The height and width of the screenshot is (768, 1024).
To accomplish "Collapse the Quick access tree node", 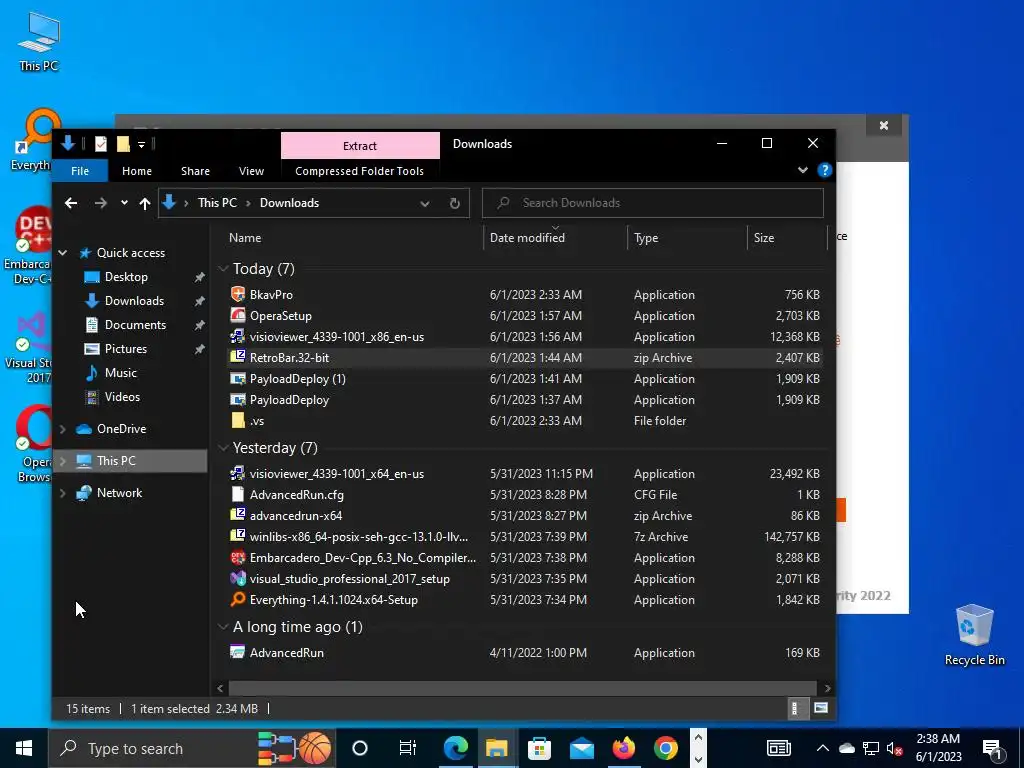I will pyautogui.click(x=63, y=253).
